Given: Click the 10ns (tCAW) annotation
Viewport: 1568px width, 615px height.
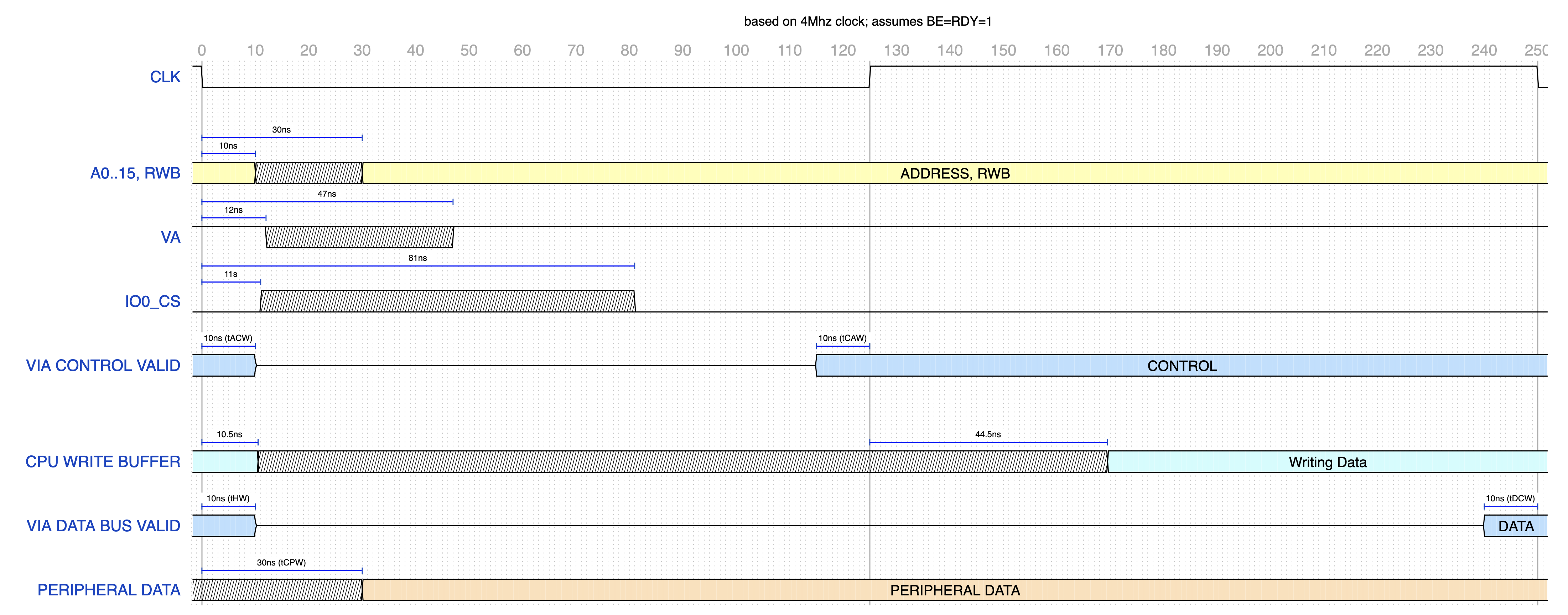Looking at the screenshot, I should click(842, 338).
